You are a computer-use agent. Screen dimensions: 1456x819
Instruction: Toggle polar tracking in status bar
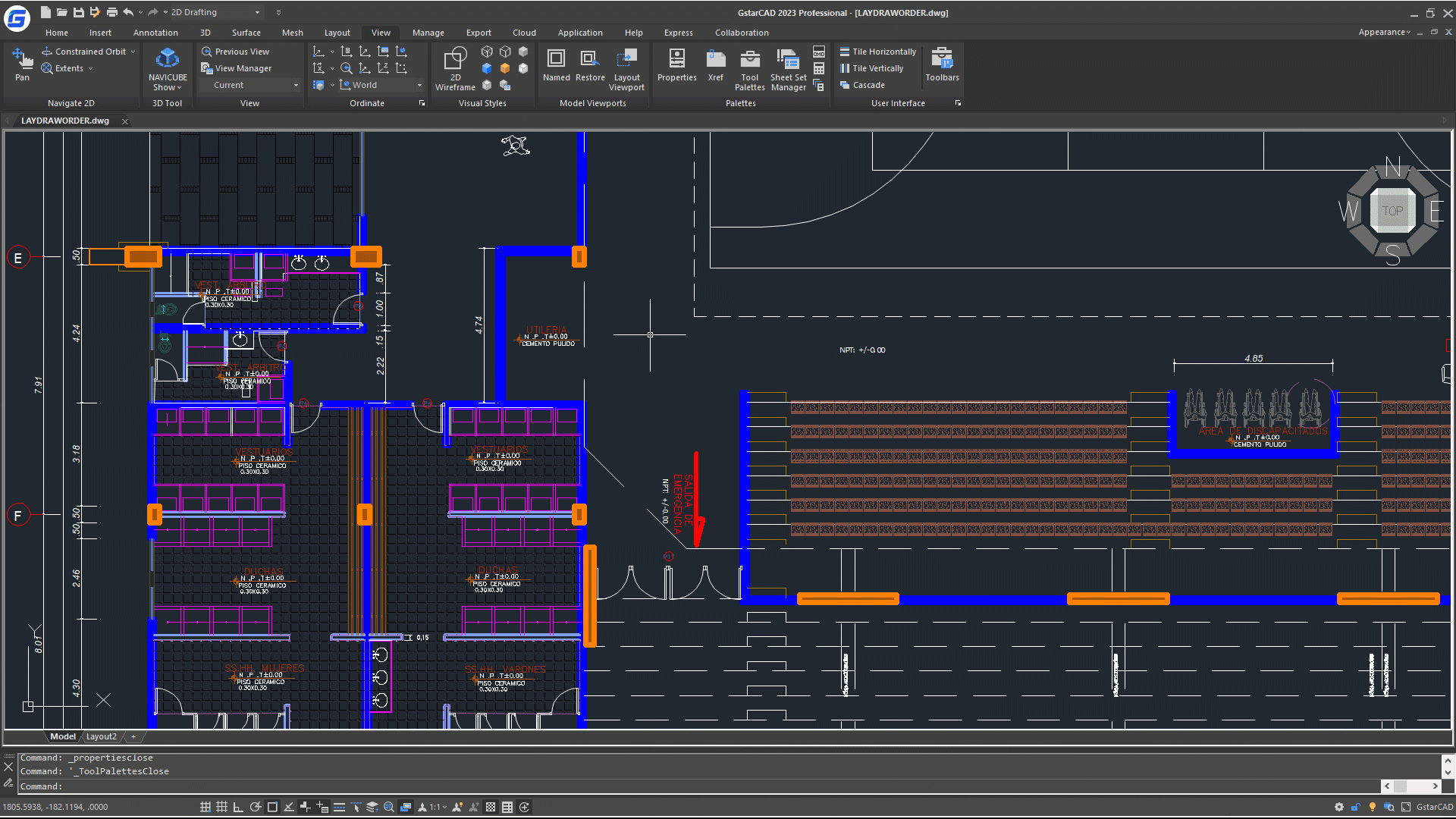click(256, 807)
